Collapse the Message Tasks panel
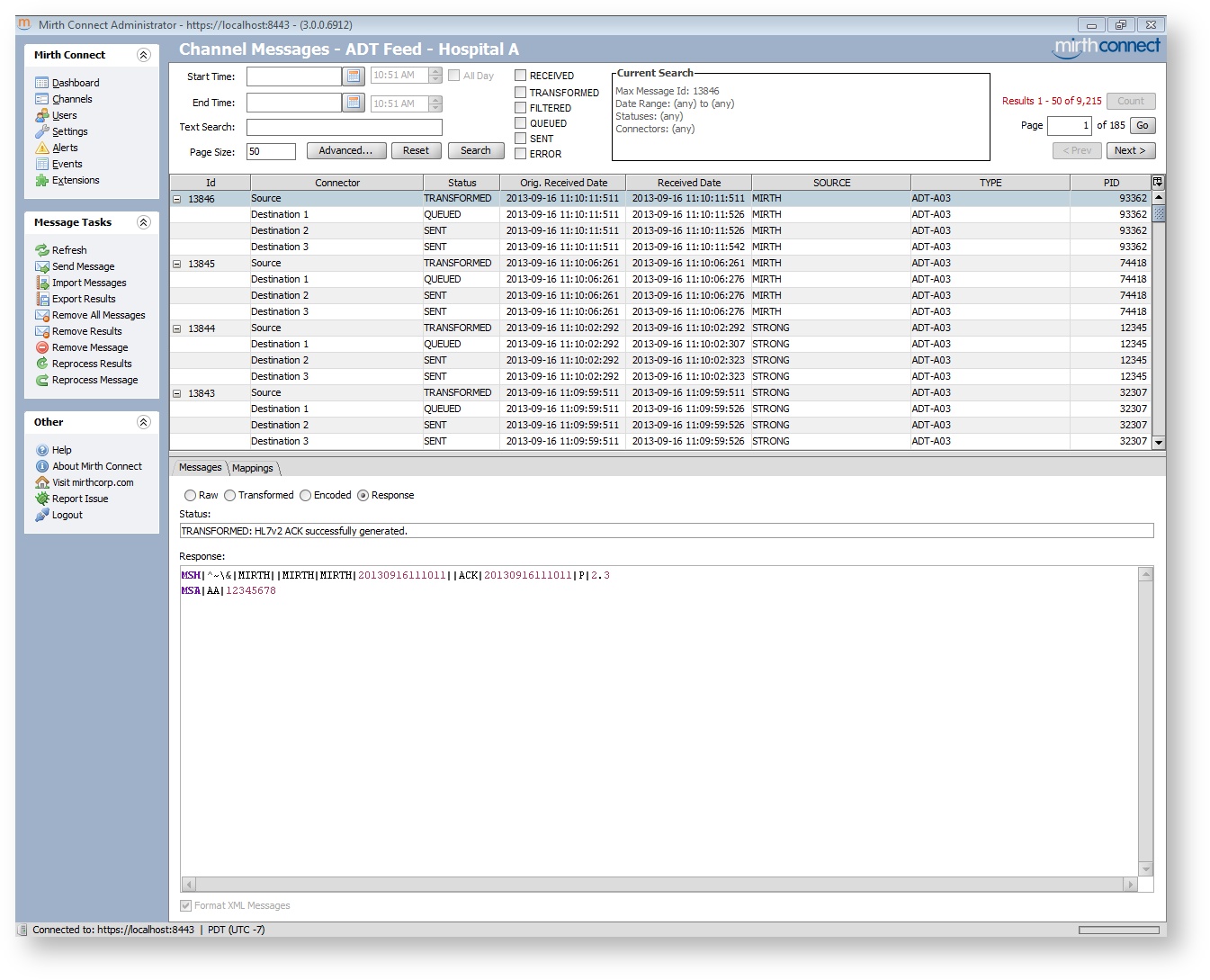 click(x=143, y=222)
